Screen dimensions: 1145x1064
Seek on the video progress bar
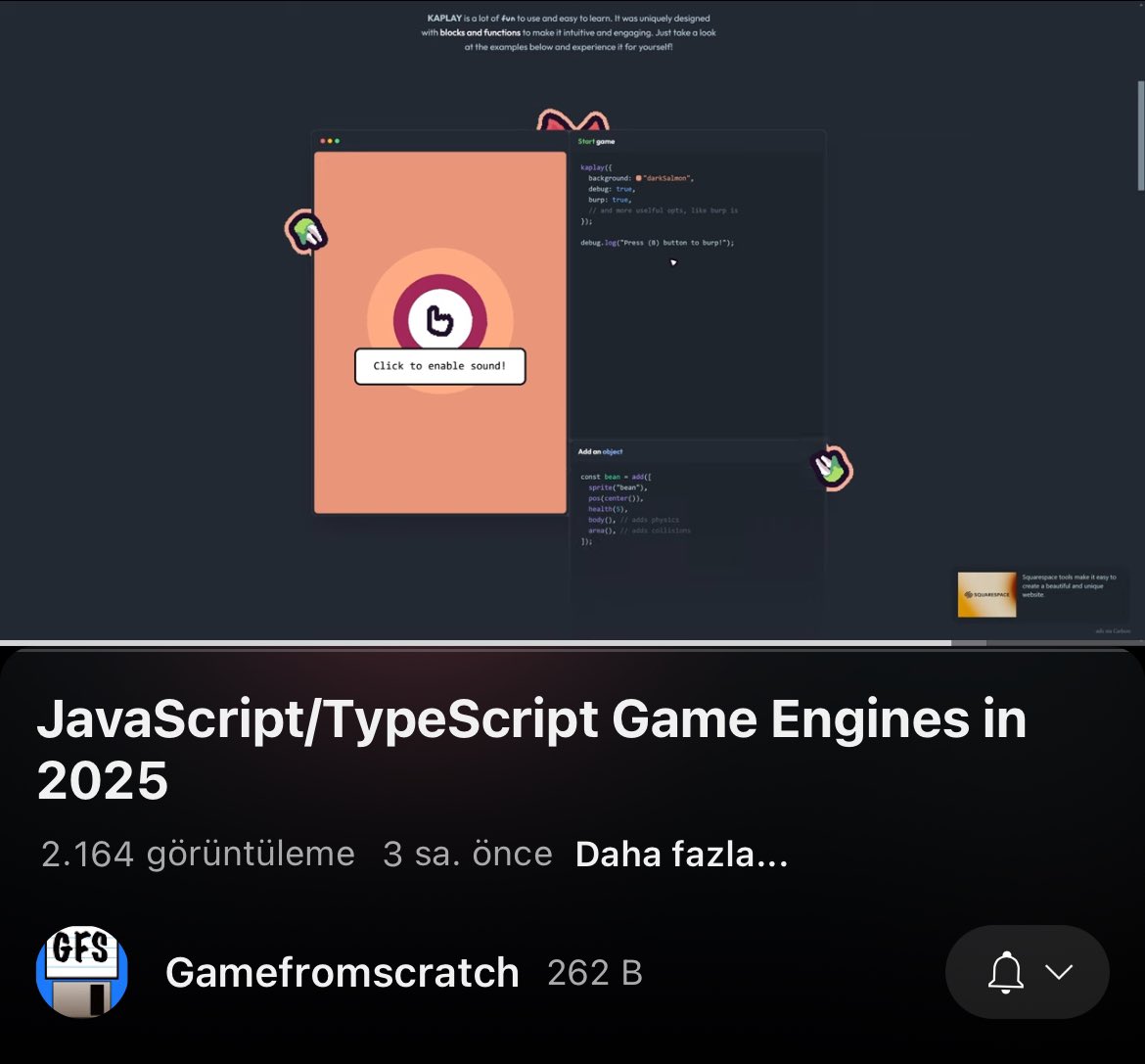coord(572,643)
